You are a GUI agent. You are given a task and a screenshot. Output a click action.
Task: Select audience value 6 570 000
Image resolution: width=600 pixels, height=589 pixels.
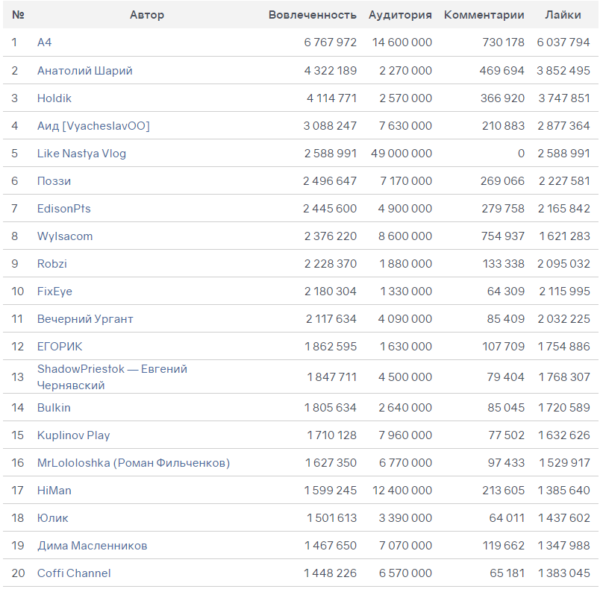(x=405, y=573)
